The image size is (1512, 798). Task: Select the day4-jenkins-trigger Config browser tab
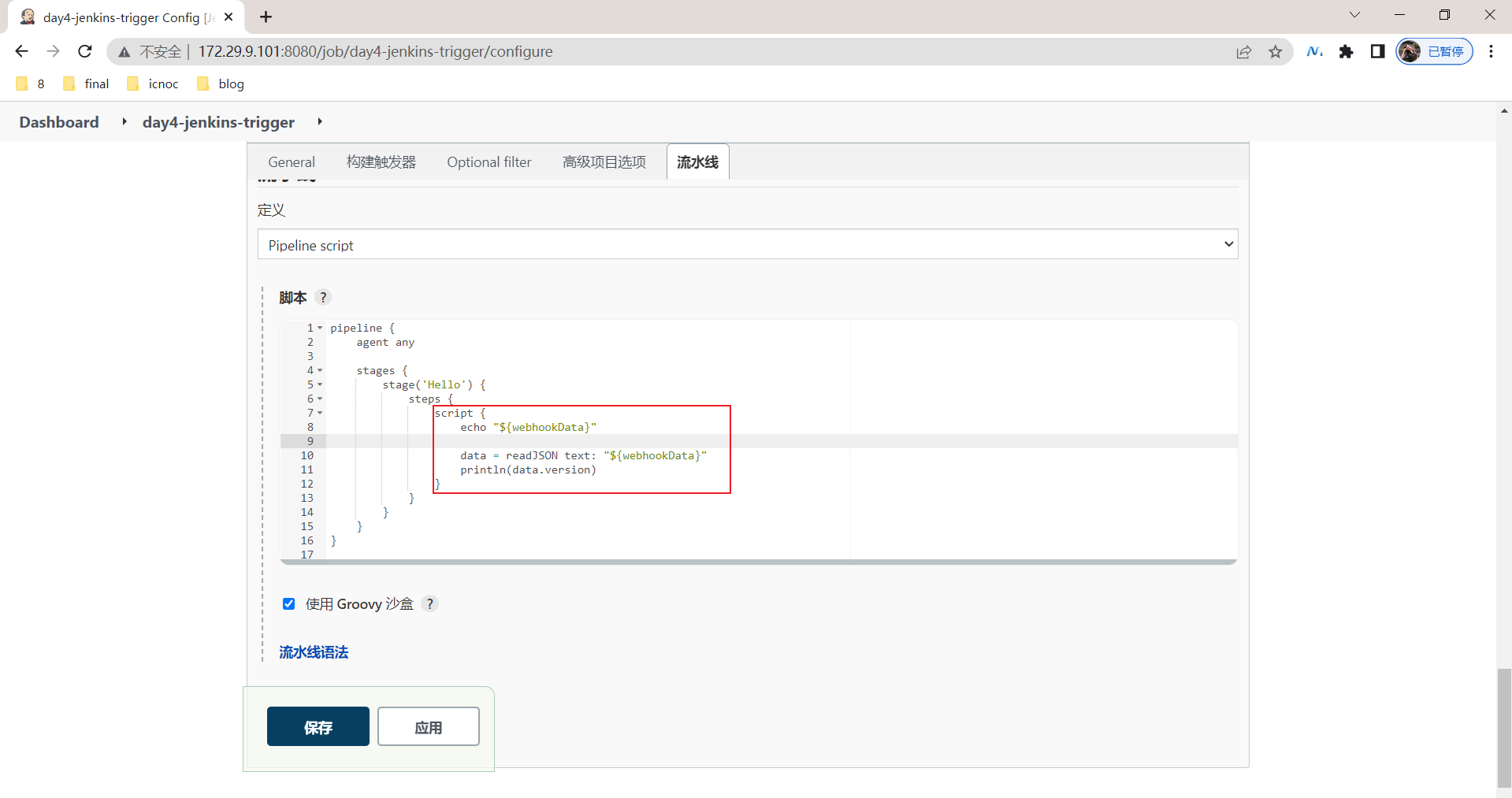click(x=126, y=17)
